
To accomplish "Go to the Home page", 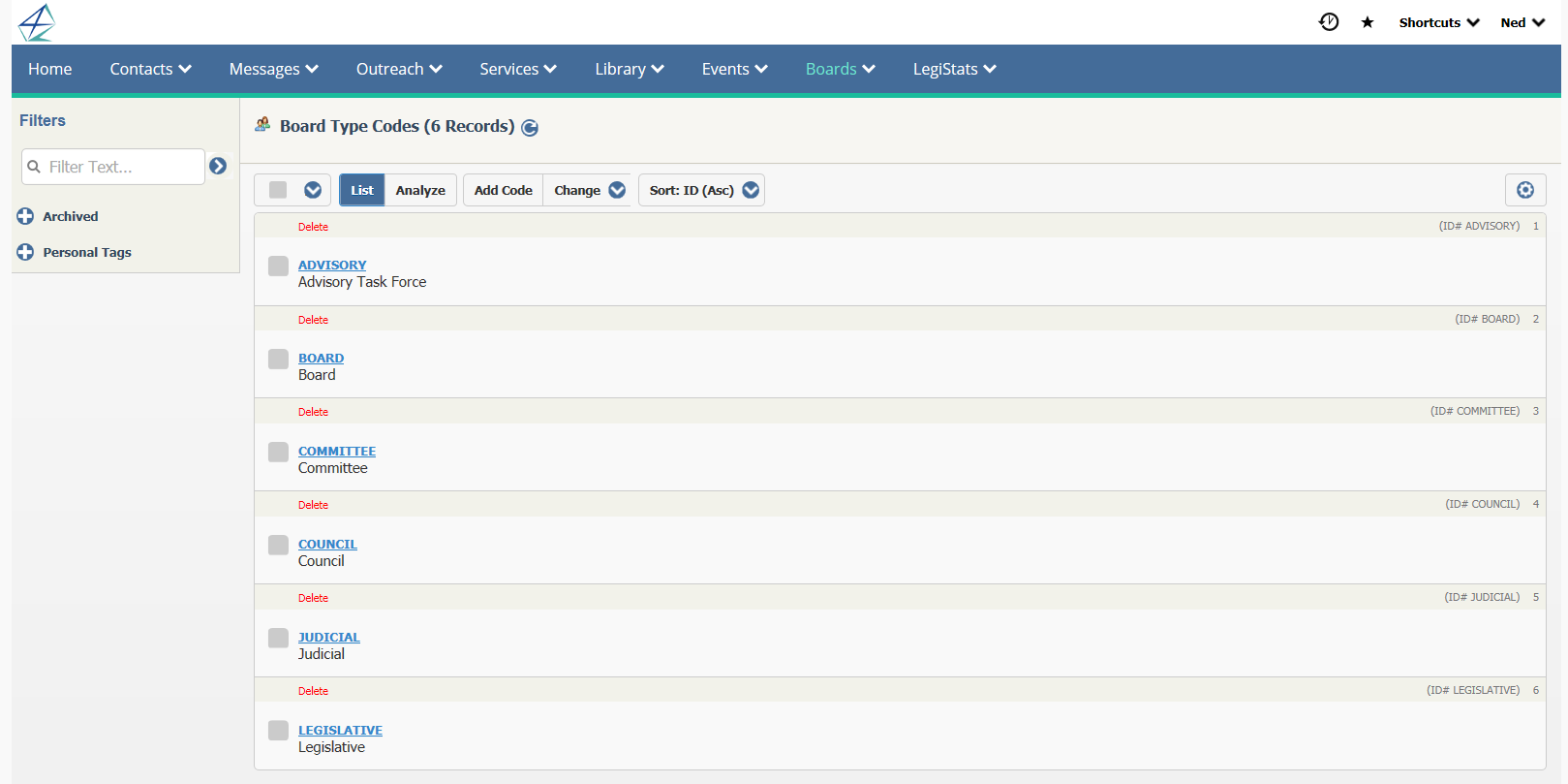I will (50, 69).
